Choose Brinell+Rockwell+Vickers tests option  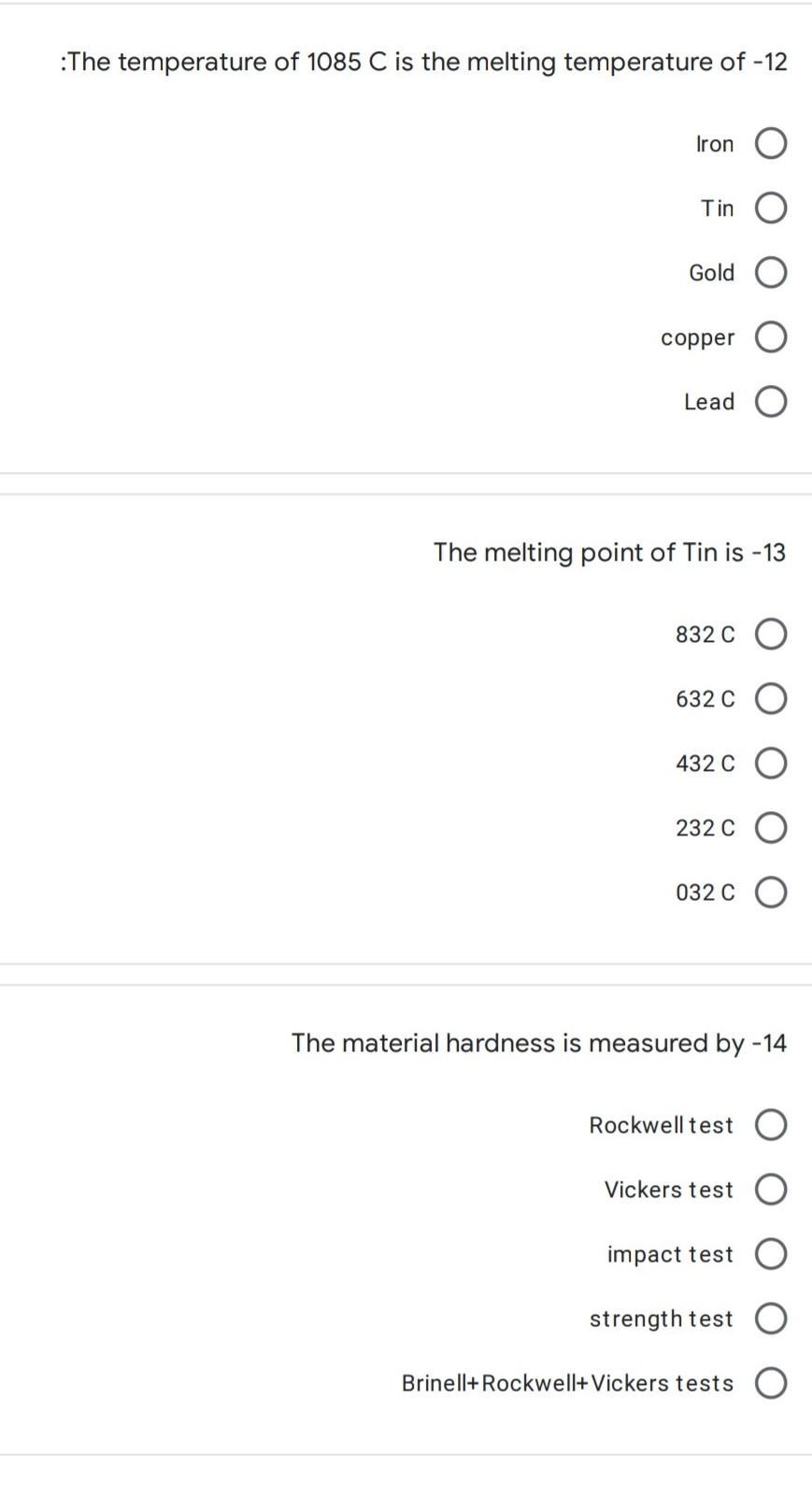tap(770, 1383)
